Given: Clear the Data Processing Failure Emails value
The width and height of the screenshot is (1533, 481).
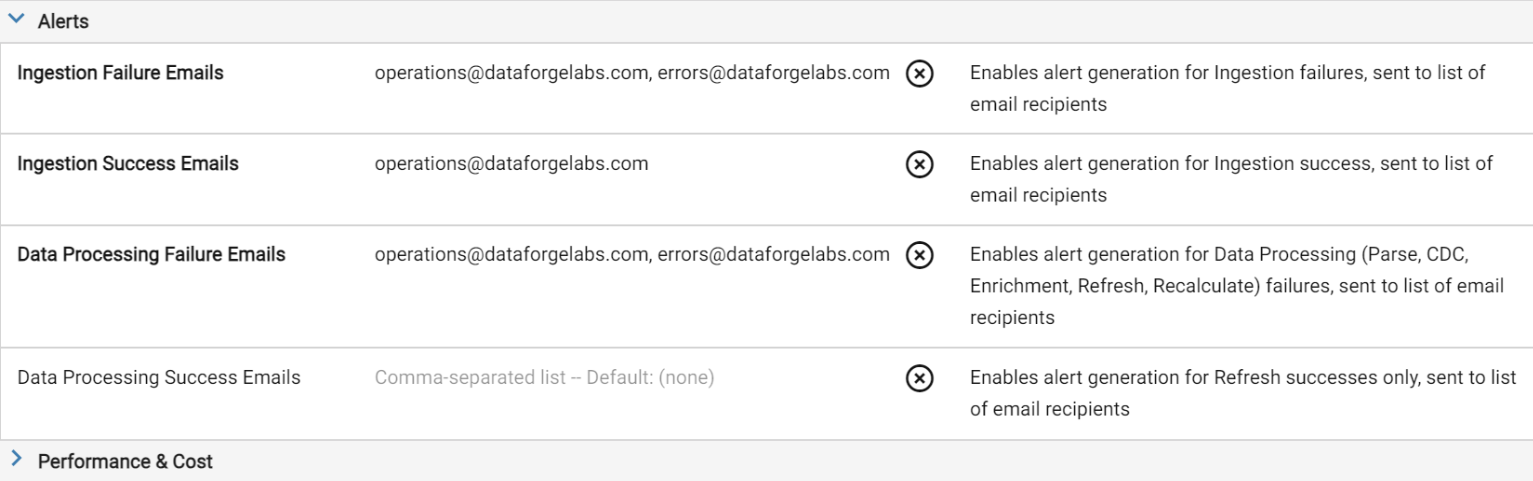Looking at the screenshot, I should (x=920, y=256).
